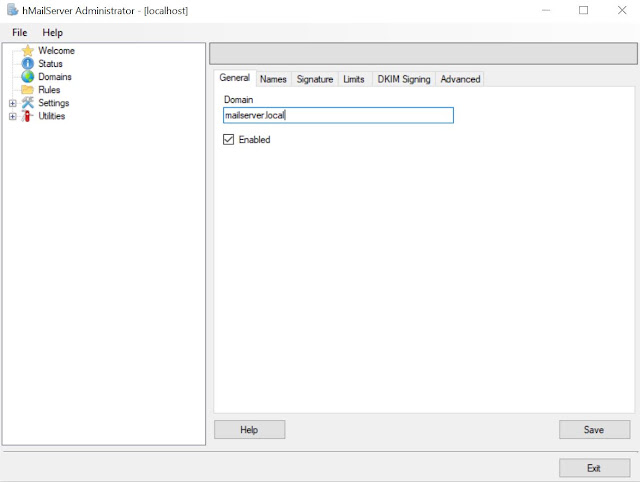Switch to the Names tab
The width and height of the screenshot is (640, 482).
pos(273,79)
